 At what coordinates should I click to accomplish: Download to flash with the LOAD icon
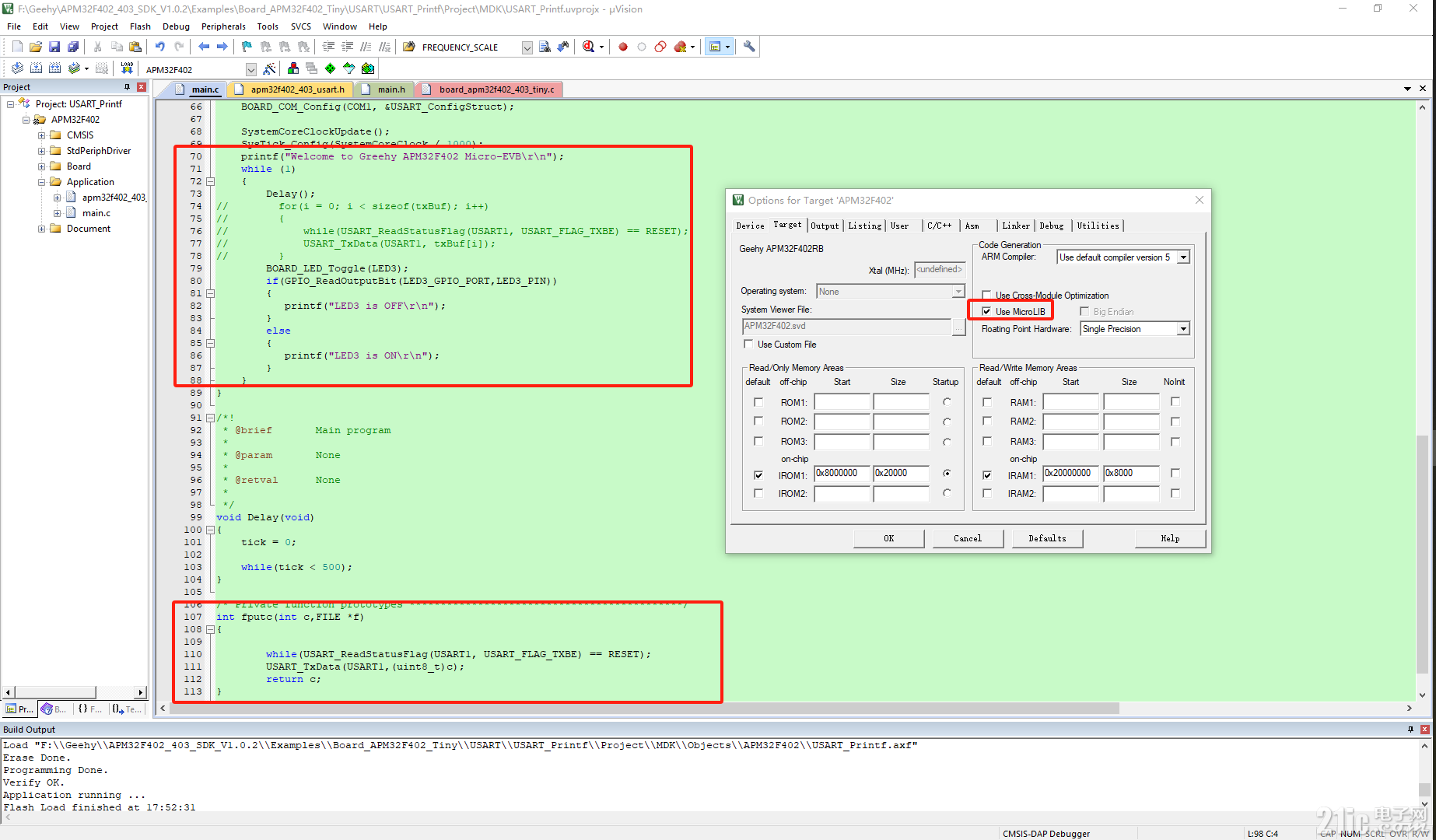click(x=127, y=68)
